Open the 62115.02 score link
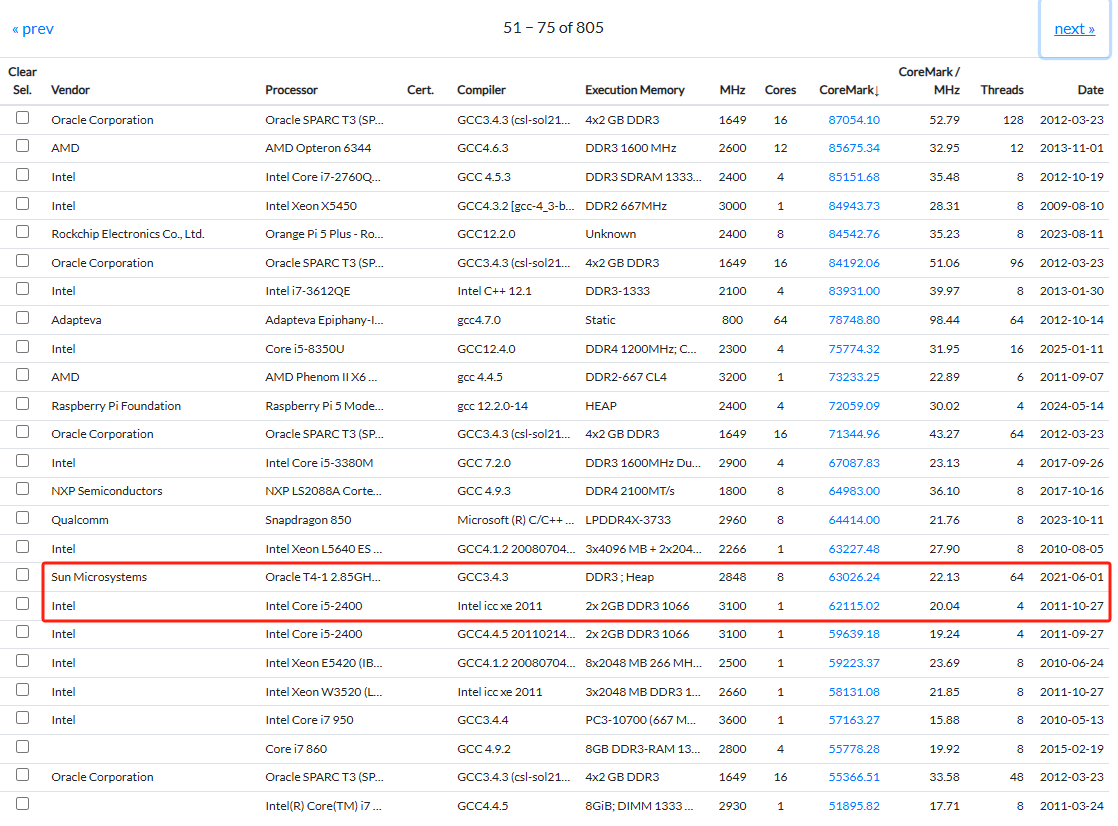The image size is (1118, 826). (853, 606)
